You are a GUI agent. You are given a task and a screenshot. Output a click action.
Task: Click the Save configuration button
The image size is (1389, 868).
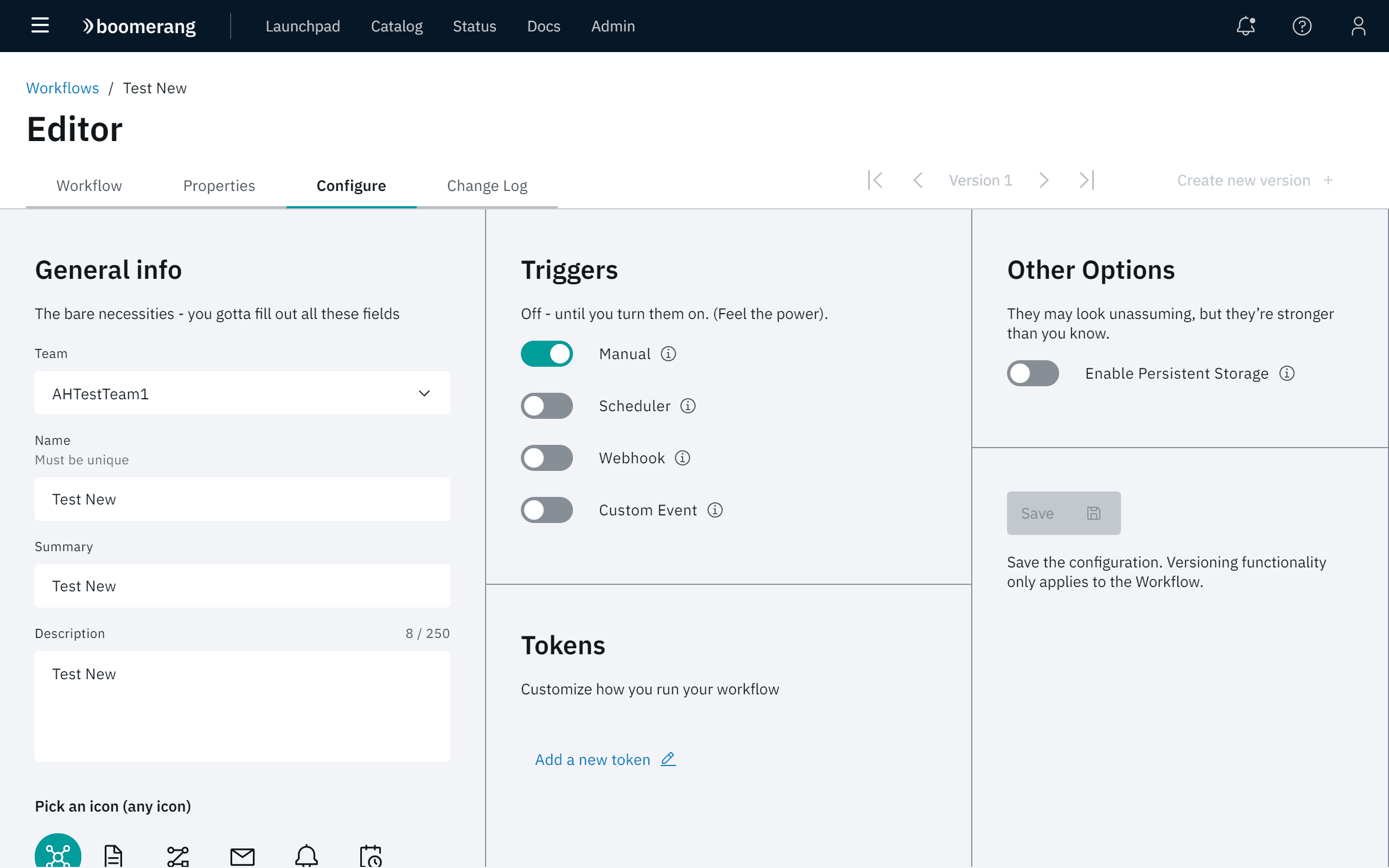(1063, 513)
